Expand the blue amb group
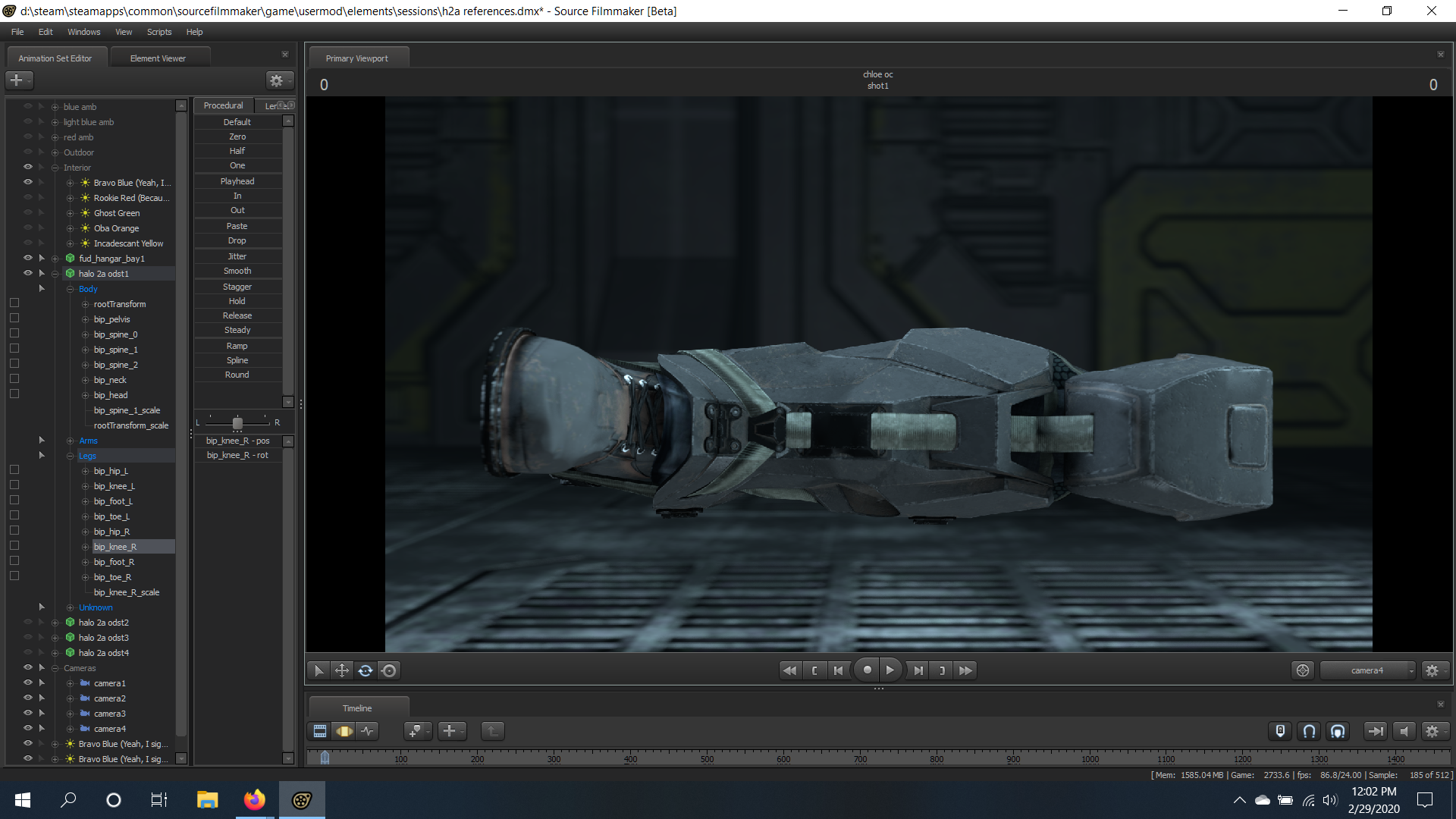 [55, 107]
